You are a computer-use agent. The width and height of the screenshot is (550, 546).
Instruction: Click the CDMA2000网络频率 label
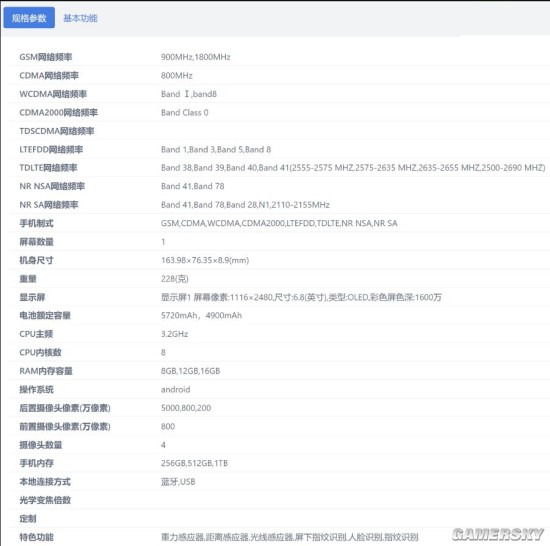coord(59,113)
